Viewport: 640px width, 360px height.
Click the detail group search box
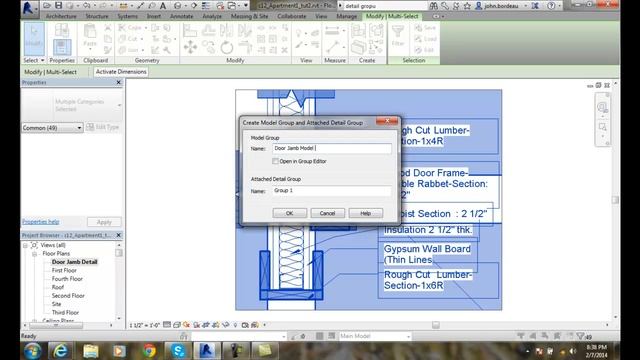pyautogui.click(x=385, y=6)
